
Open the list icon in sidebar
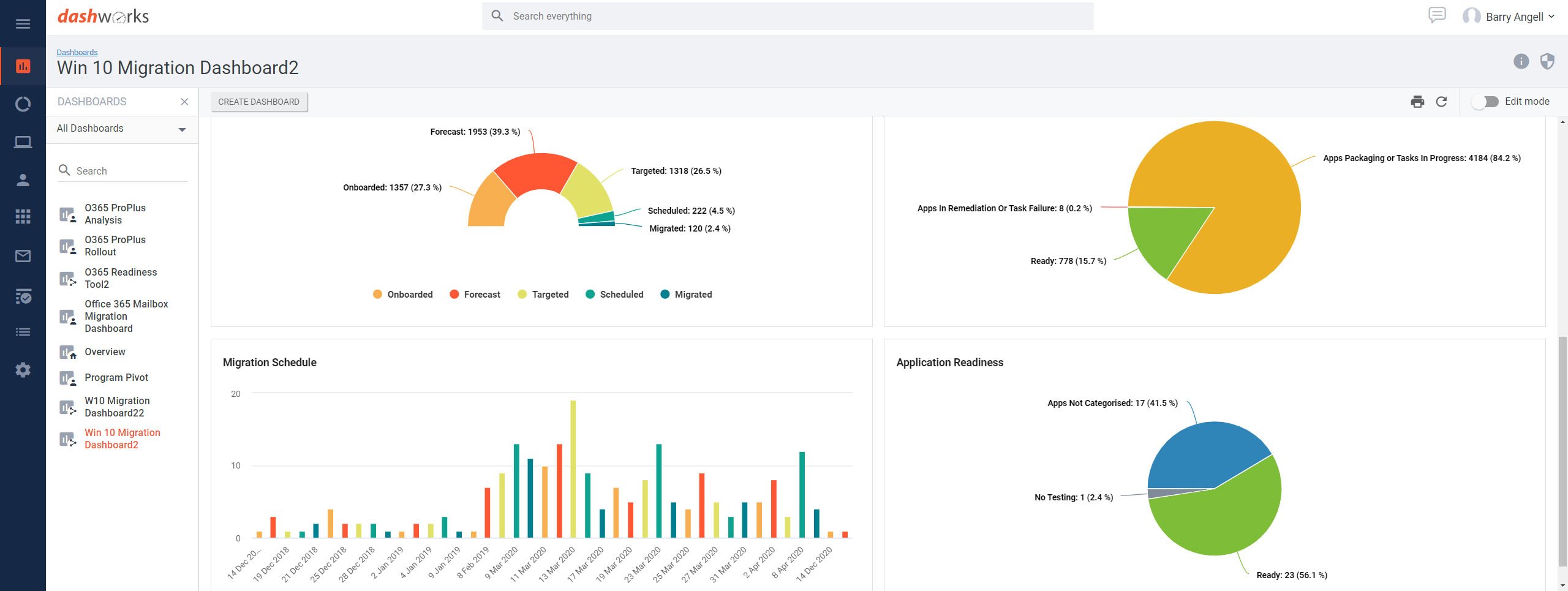click(23, 332)
